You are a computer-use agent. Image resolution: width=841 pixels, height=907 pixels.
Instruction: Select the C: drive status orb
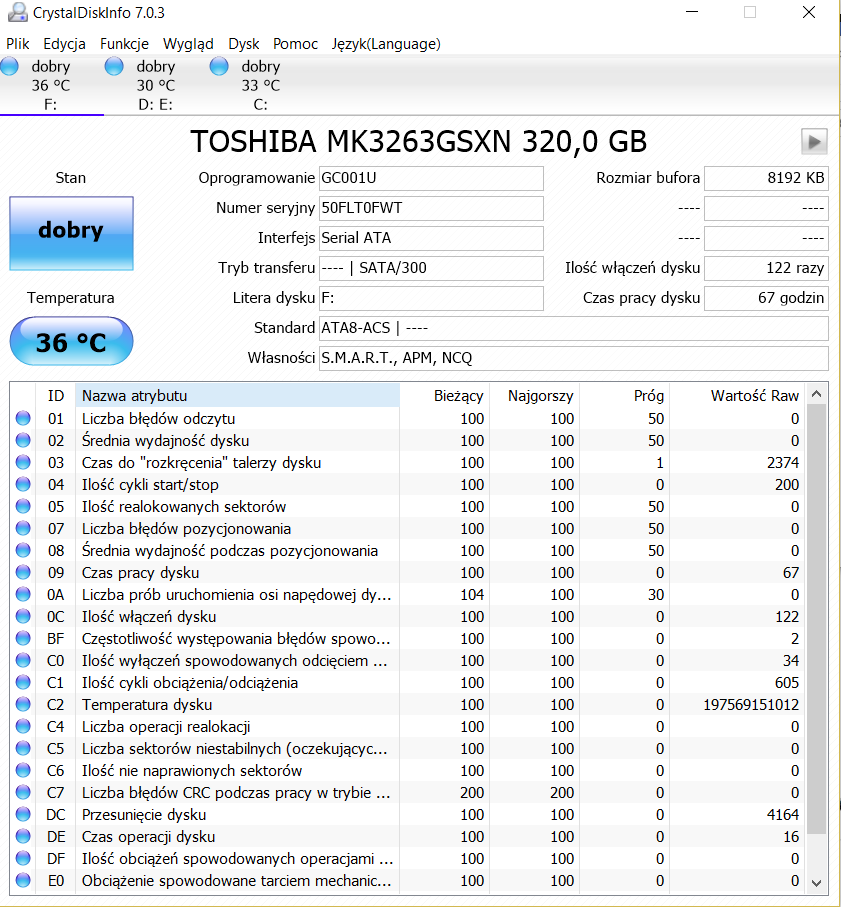pos(219,67)
